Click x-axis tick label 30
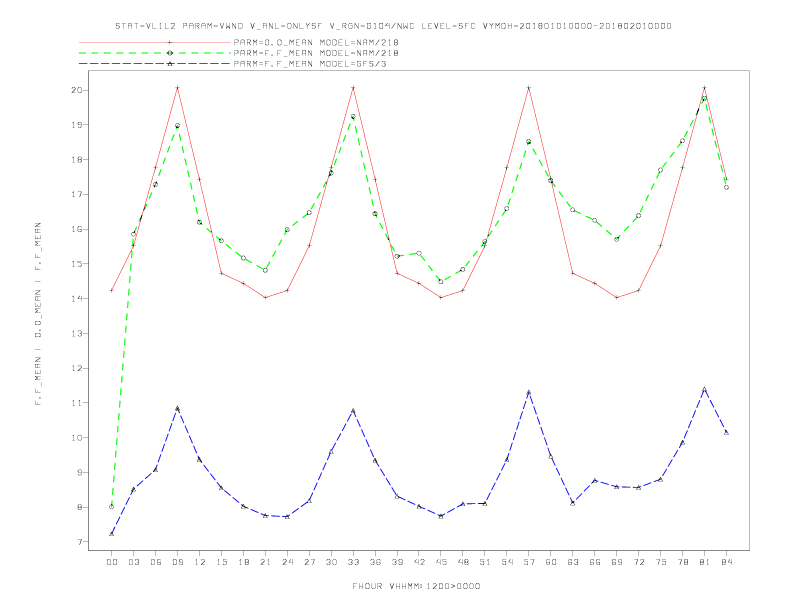 pyautogui.click(x=331, y=562)
